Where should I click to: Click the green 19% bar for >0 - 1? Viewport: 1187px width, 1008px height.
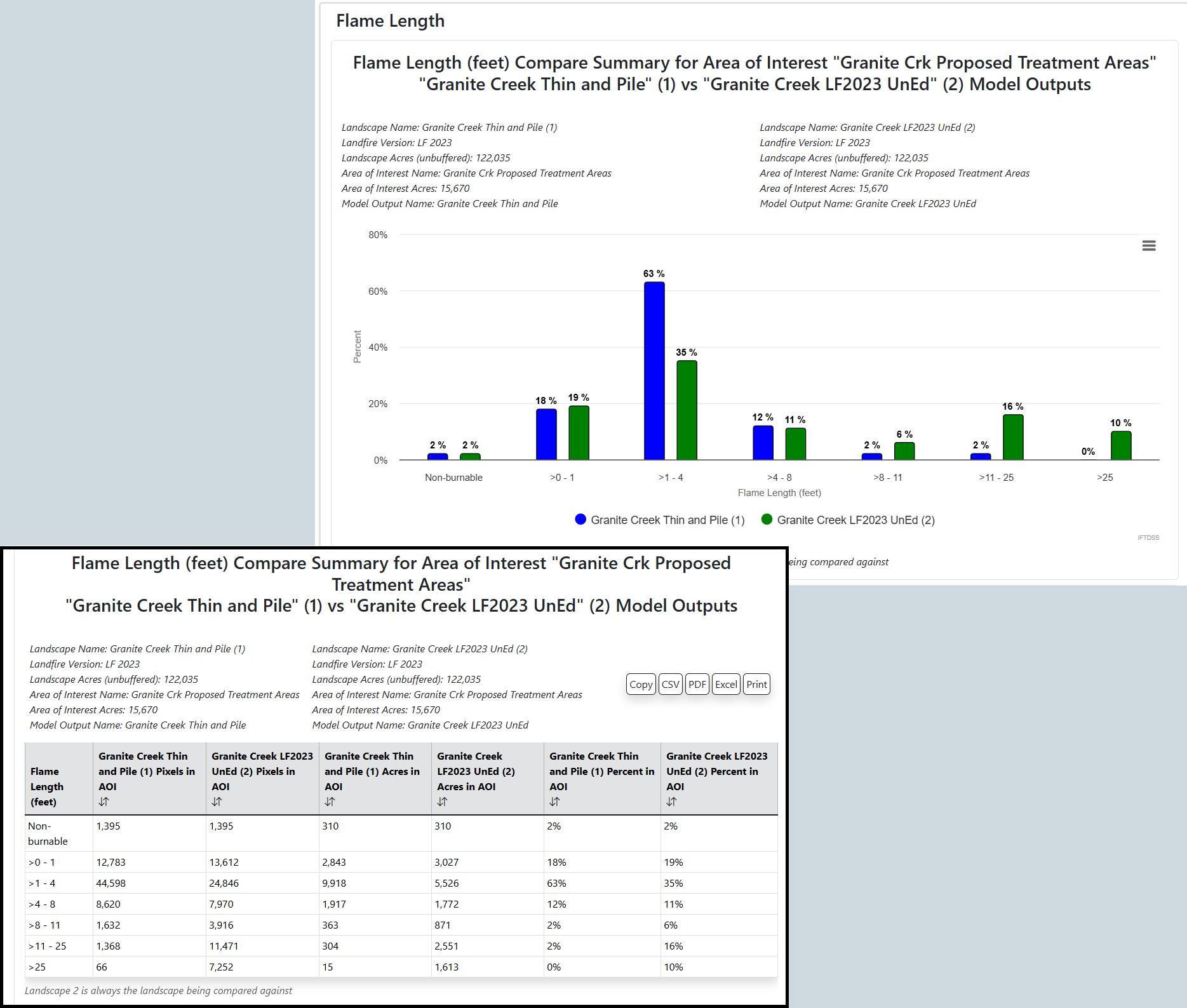tap(579, 433)
